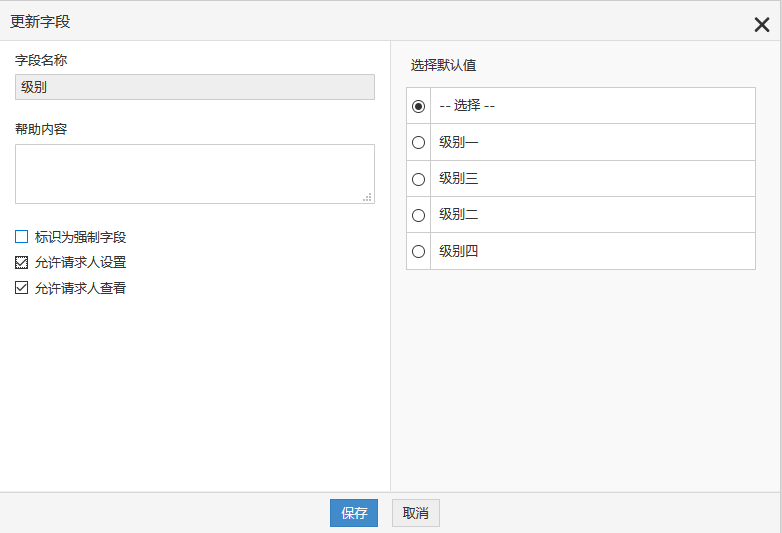
Task: Select the "-- 选择 --" radio button
Action: 419,106
